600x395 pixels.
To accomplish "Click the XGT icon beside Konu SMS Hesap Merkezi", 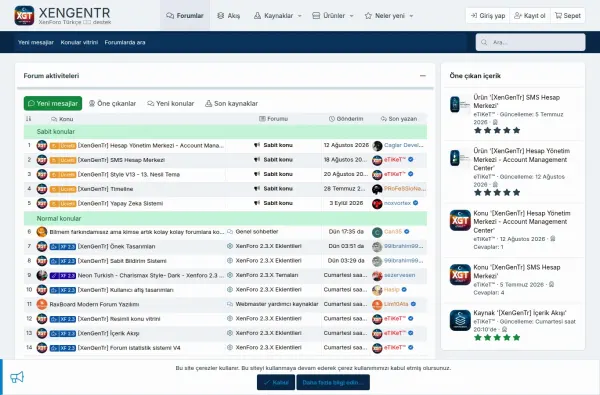I will (x=460, y=274).
